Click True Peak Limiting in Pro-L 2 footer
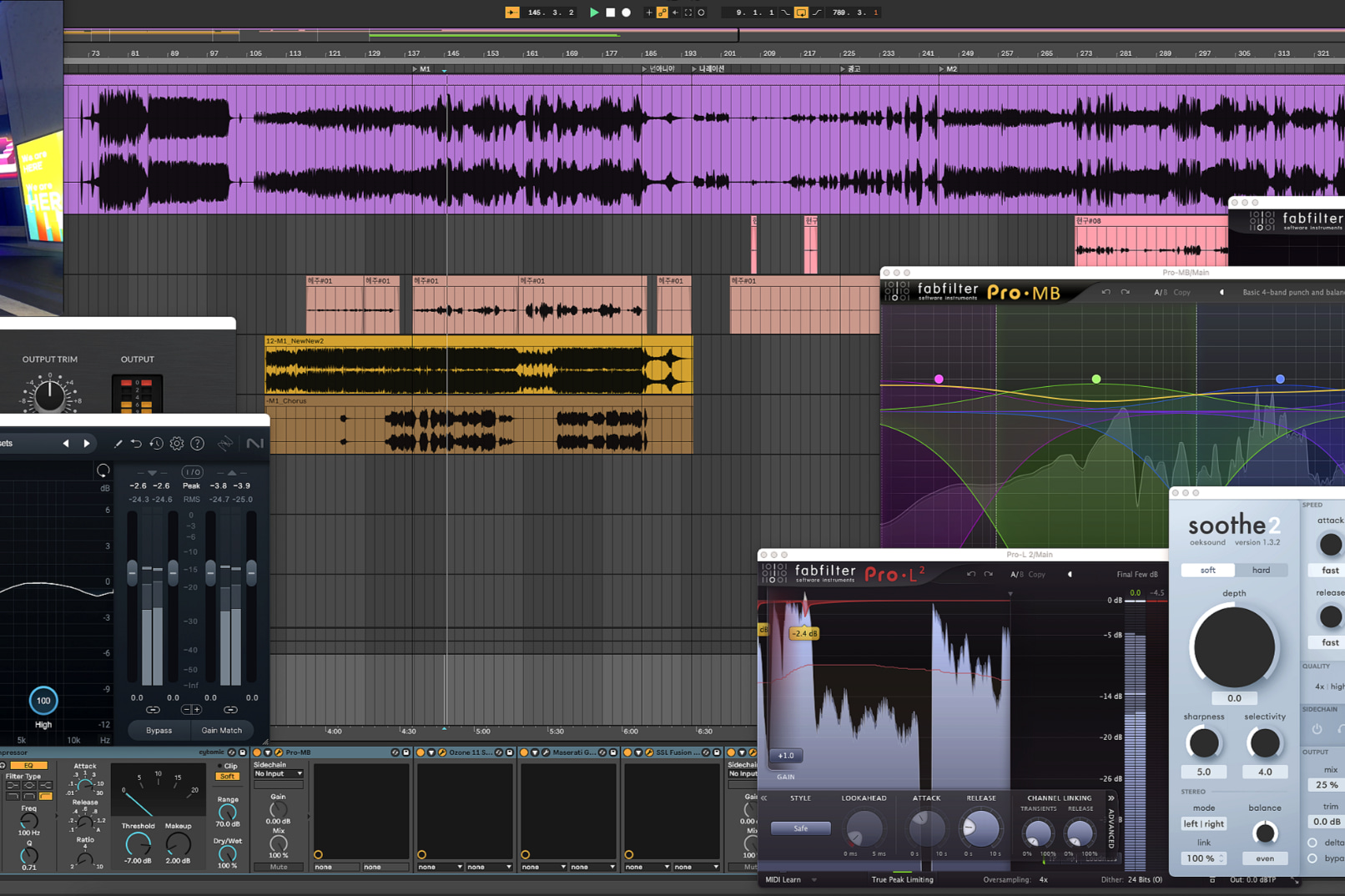This screenshot has width=1345, height=896. tap(902, 879)
